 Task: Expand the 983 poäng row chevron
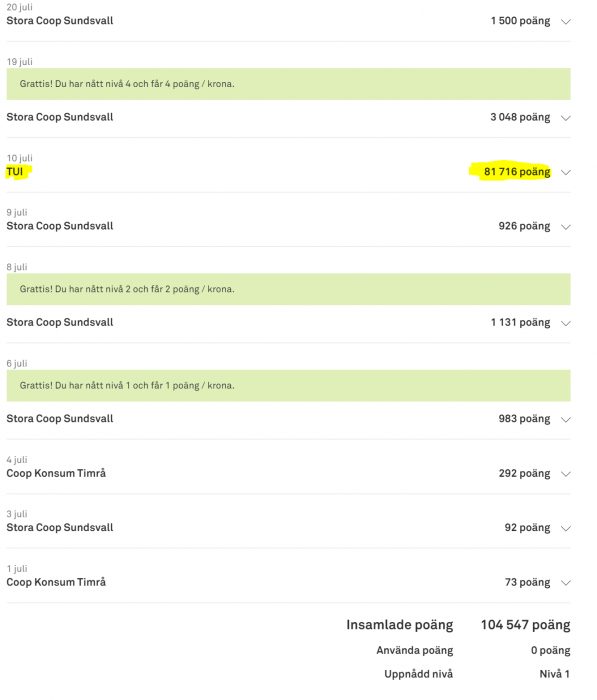click(x=566, y=420)
